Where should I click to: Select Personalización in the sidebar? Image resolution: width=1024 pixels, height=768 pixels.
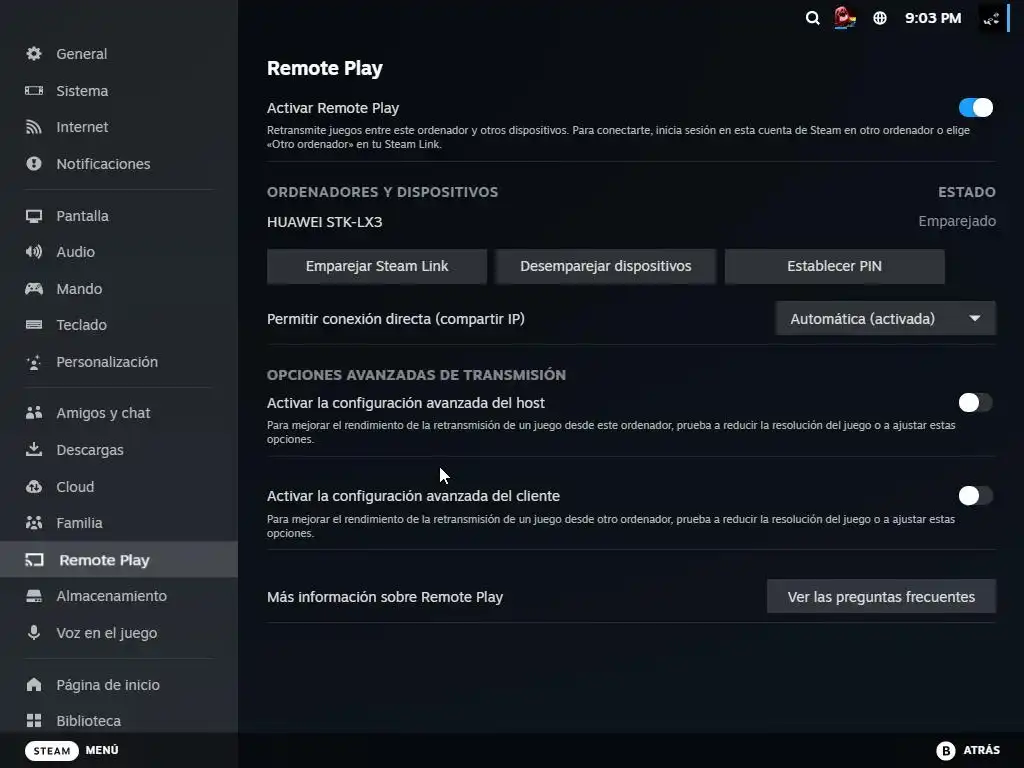point(119,362)
